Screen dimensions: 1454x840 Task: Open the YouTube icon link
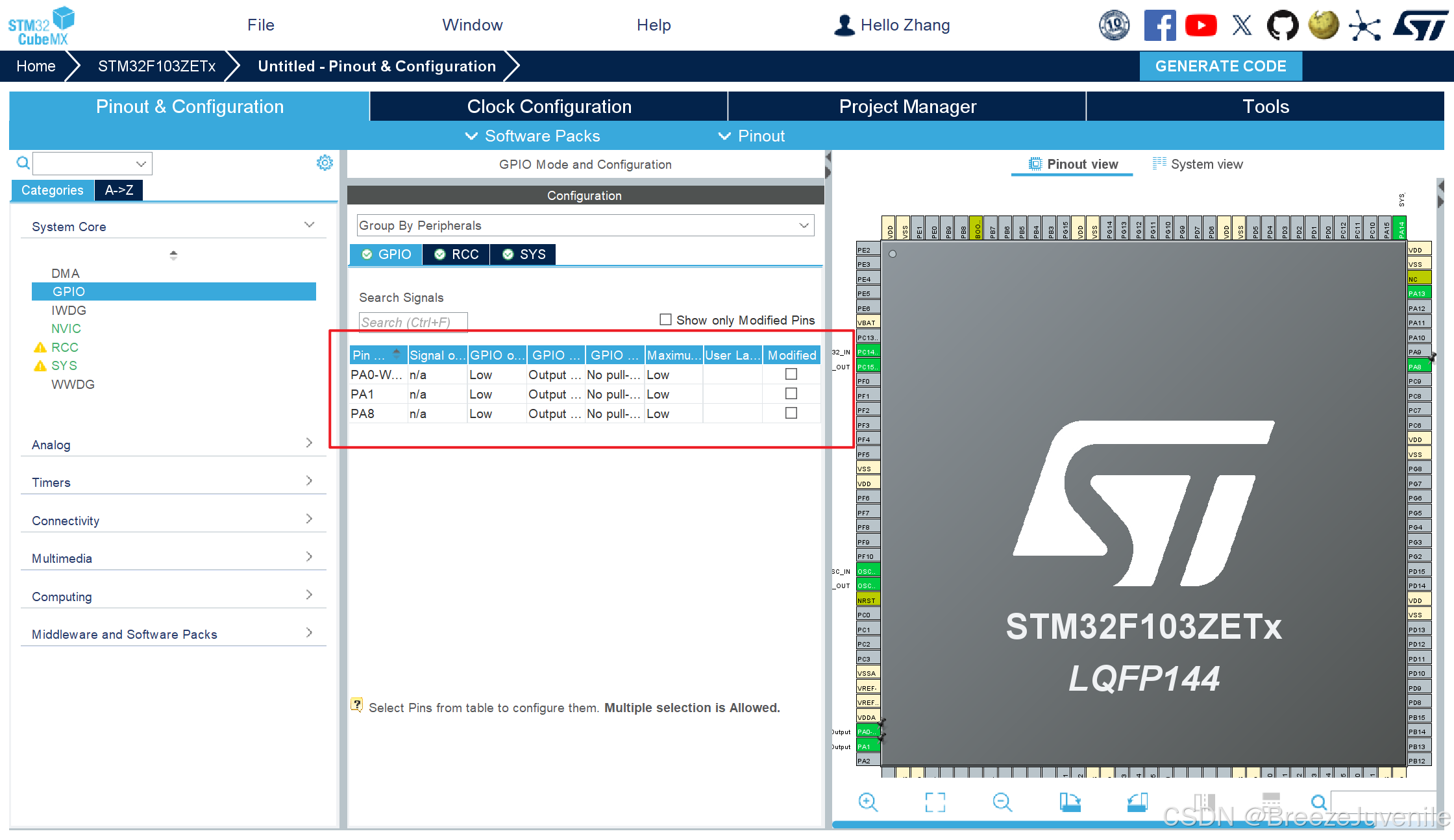(1200, 25)
